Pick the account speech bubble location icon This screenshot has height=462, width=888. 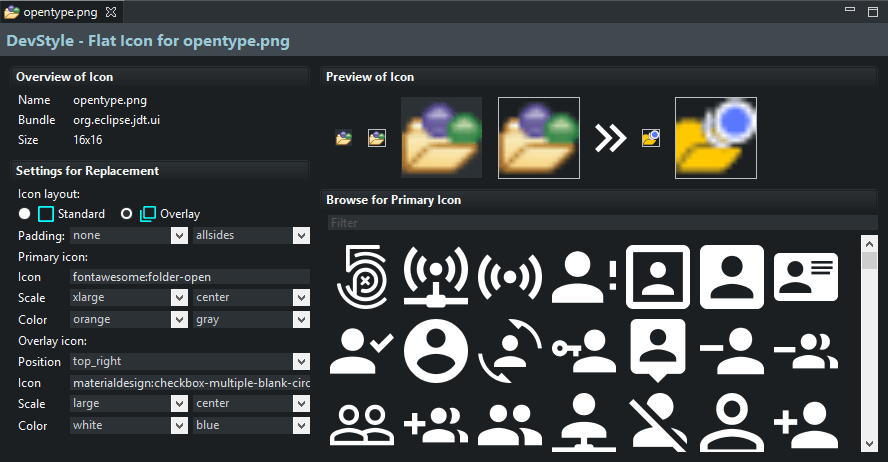coord(658,351)
